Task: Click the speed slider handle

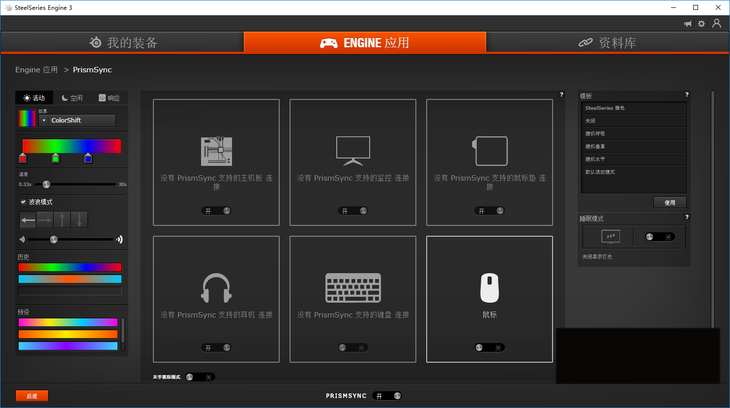Action: [46, 184]
